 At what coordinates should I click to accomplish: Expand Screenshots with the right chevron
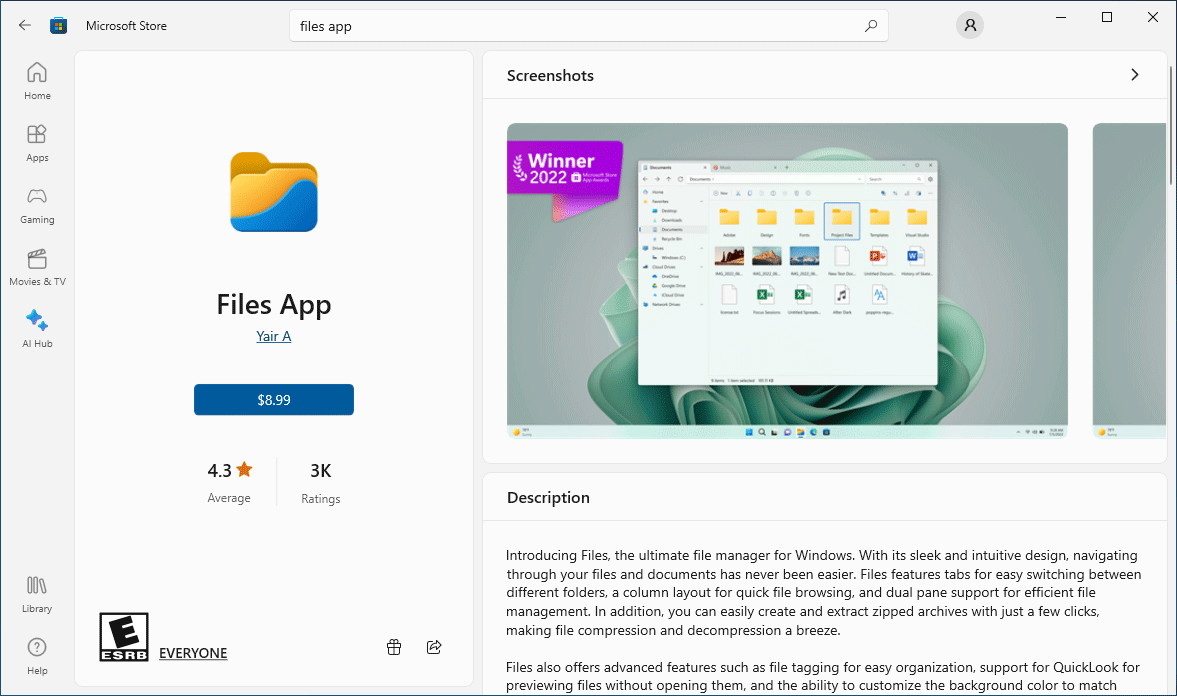pyautogui.click(x=1135, y=75)
